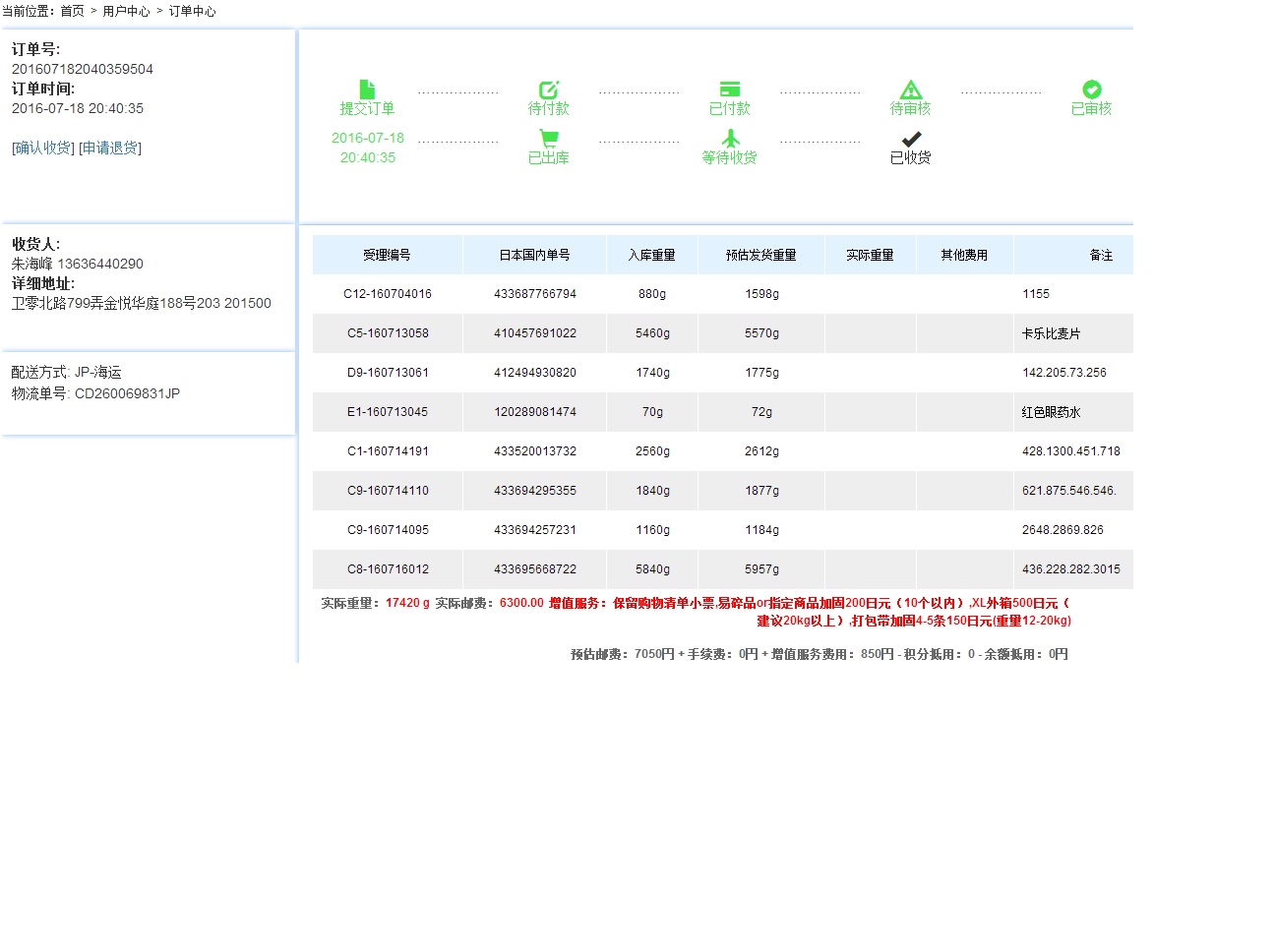Click the 申请退货 link
Screen dimensions: 1275x952
coord(110,148)
